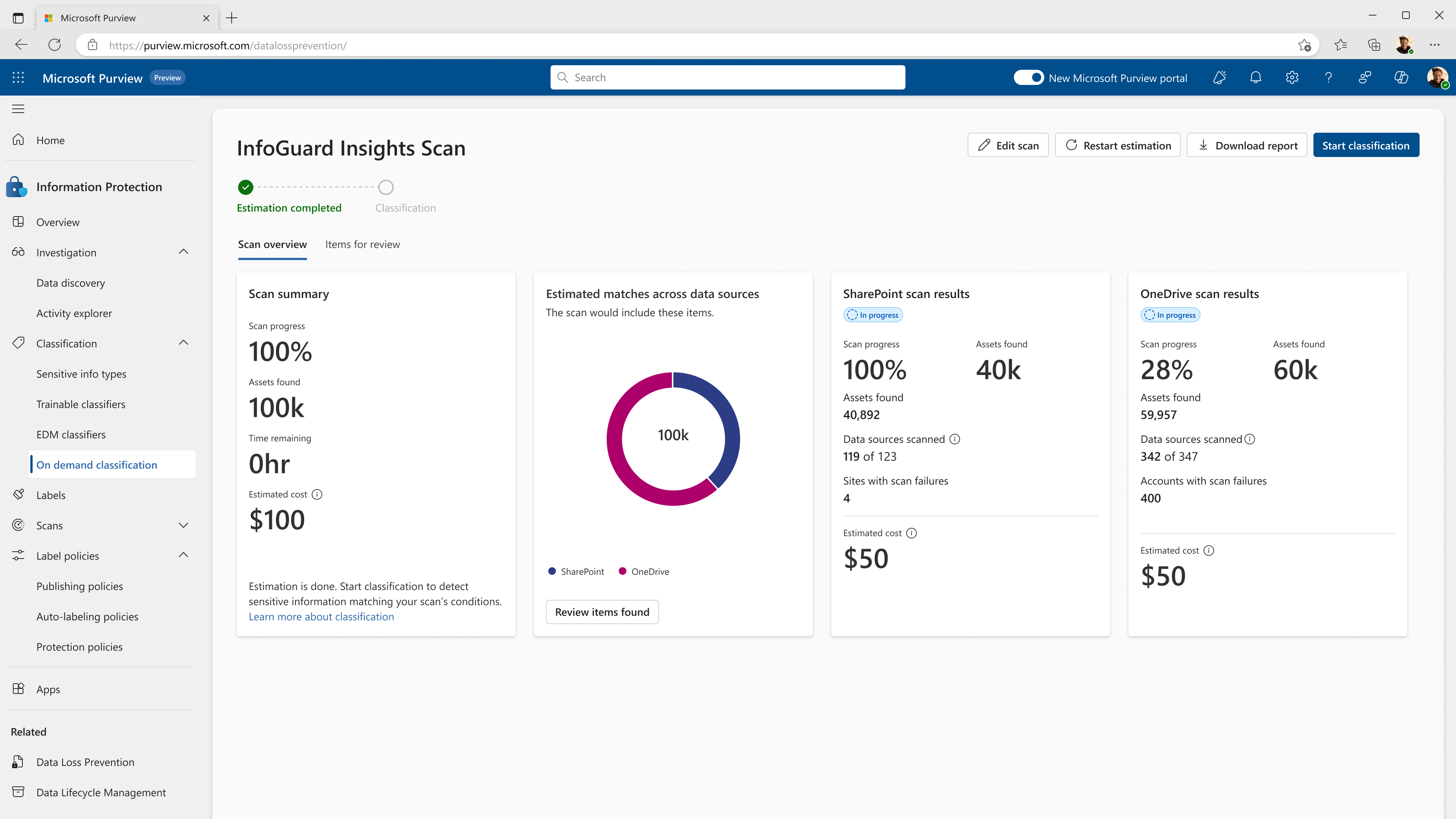This screenshot has height=819, width=1456.
Task: Open the settings gear in Purview header
Action: (x=1292, y=77)
